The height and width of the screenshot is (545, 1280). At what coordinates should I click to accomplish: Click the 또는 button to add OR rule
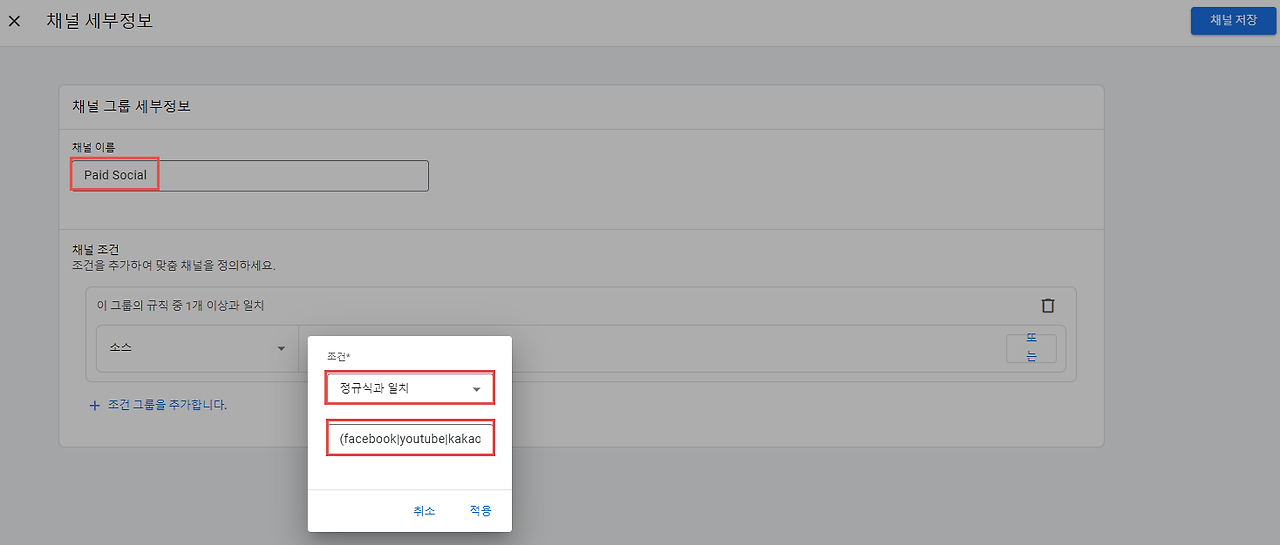1031,348
